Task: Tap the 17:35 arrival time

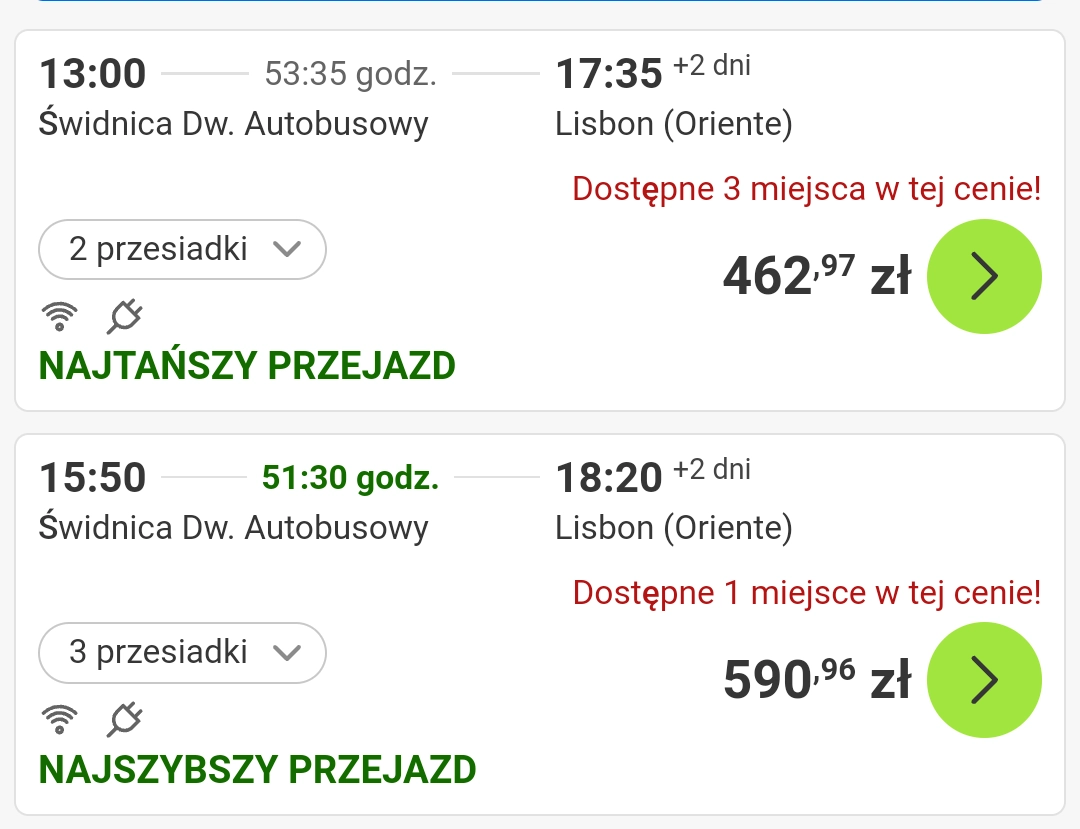Action: pyautogui.click(x=609, y=74)
